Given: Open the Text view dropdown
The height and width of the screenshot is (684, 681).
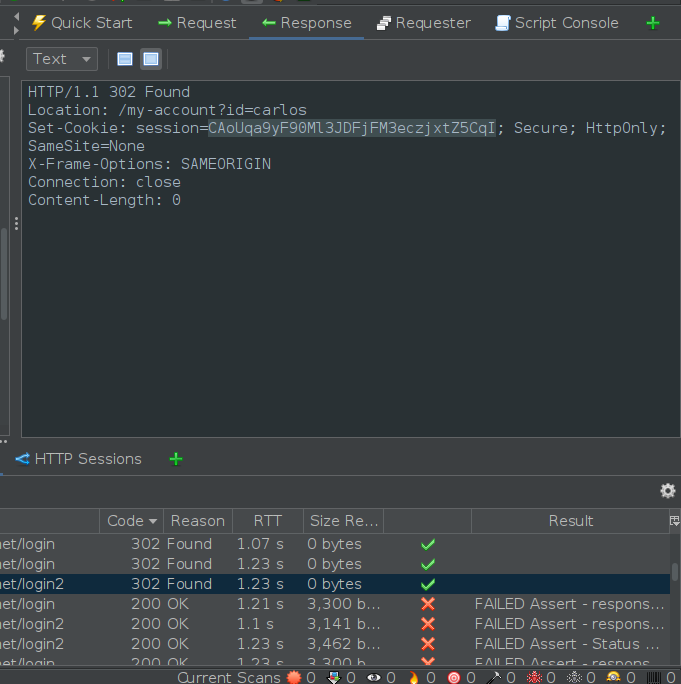Looking at the screenshot, I should 62,59.
